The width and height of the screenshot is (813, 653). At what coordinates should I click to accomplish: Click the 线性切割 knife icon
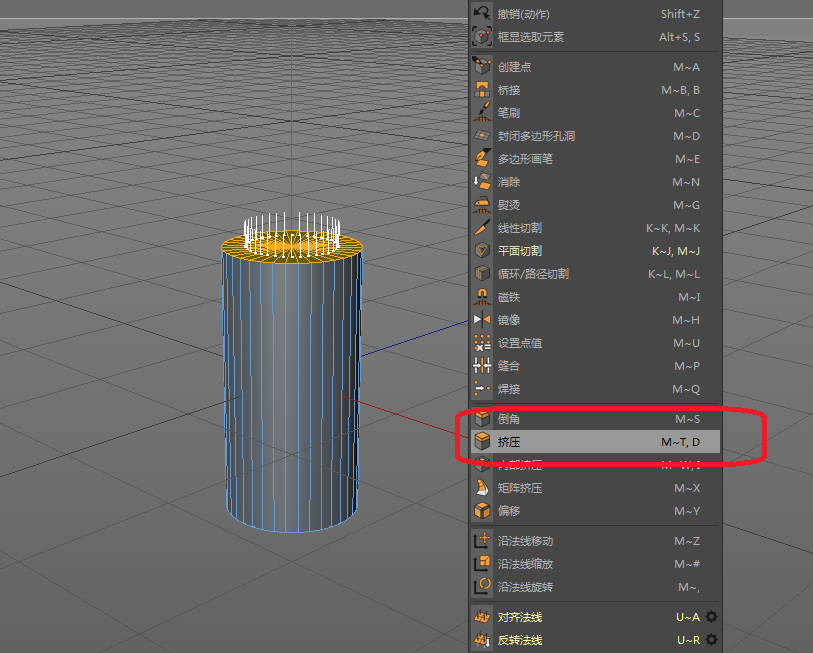coord(482,228)
